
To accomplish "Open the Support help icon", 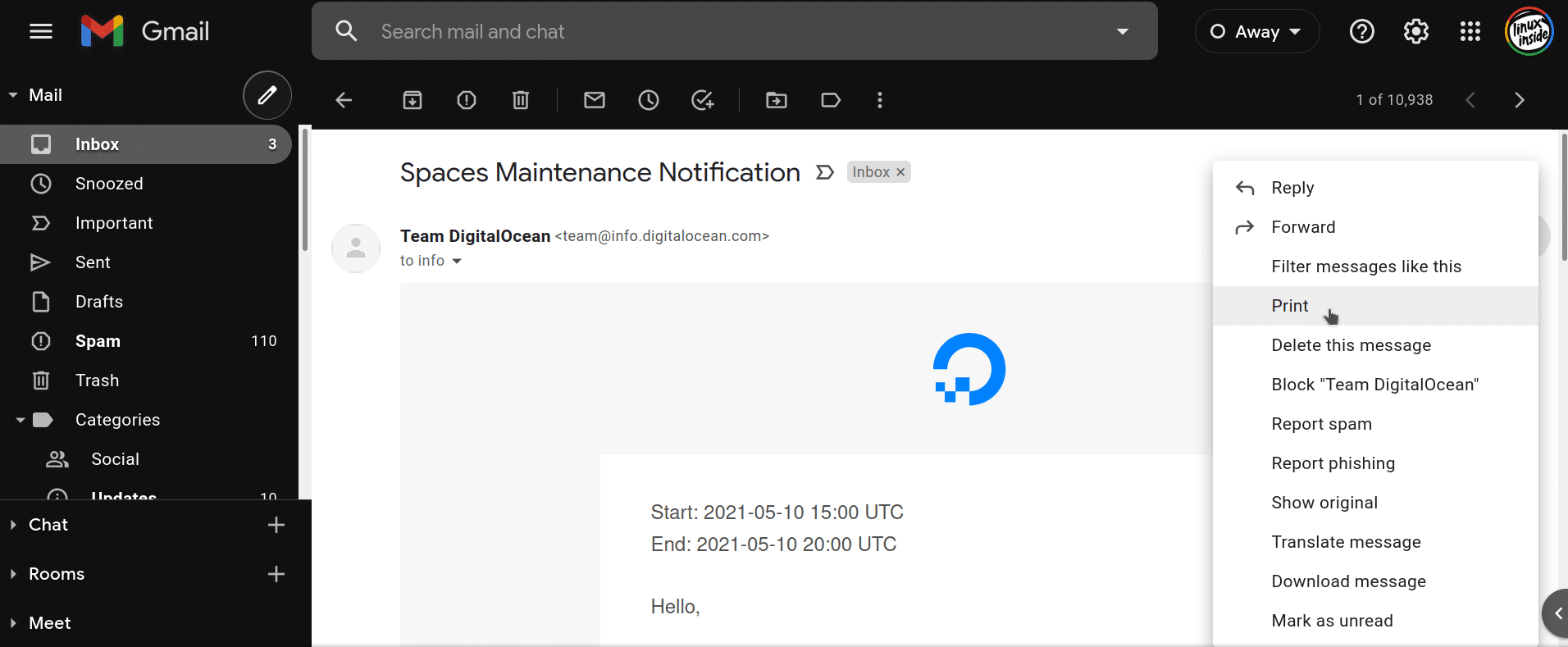I will click(1362, 31).
